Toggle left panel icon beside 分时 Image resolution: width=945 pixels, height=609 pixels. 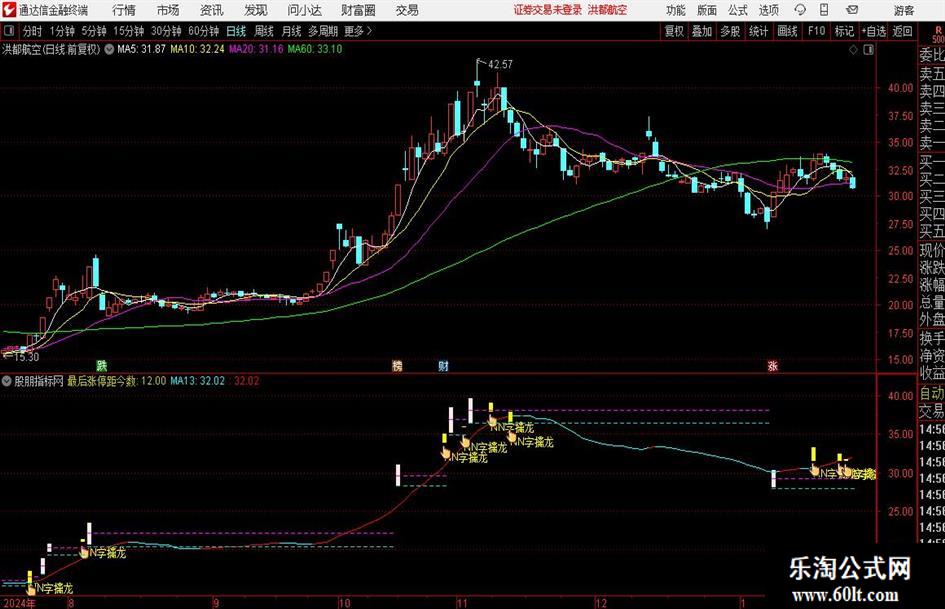coord(9,31)
